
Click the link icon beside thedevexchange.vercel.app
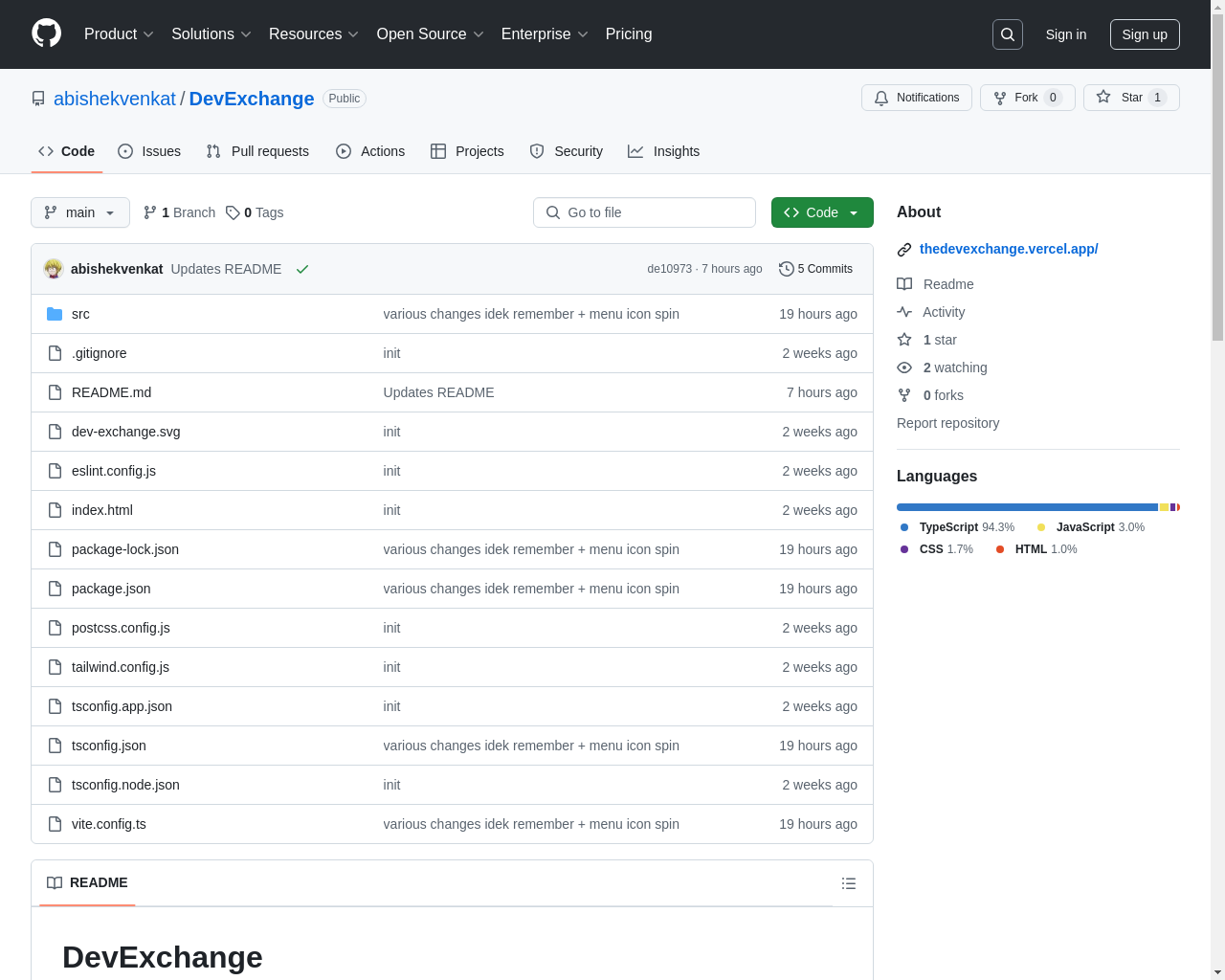pos(904,250)
